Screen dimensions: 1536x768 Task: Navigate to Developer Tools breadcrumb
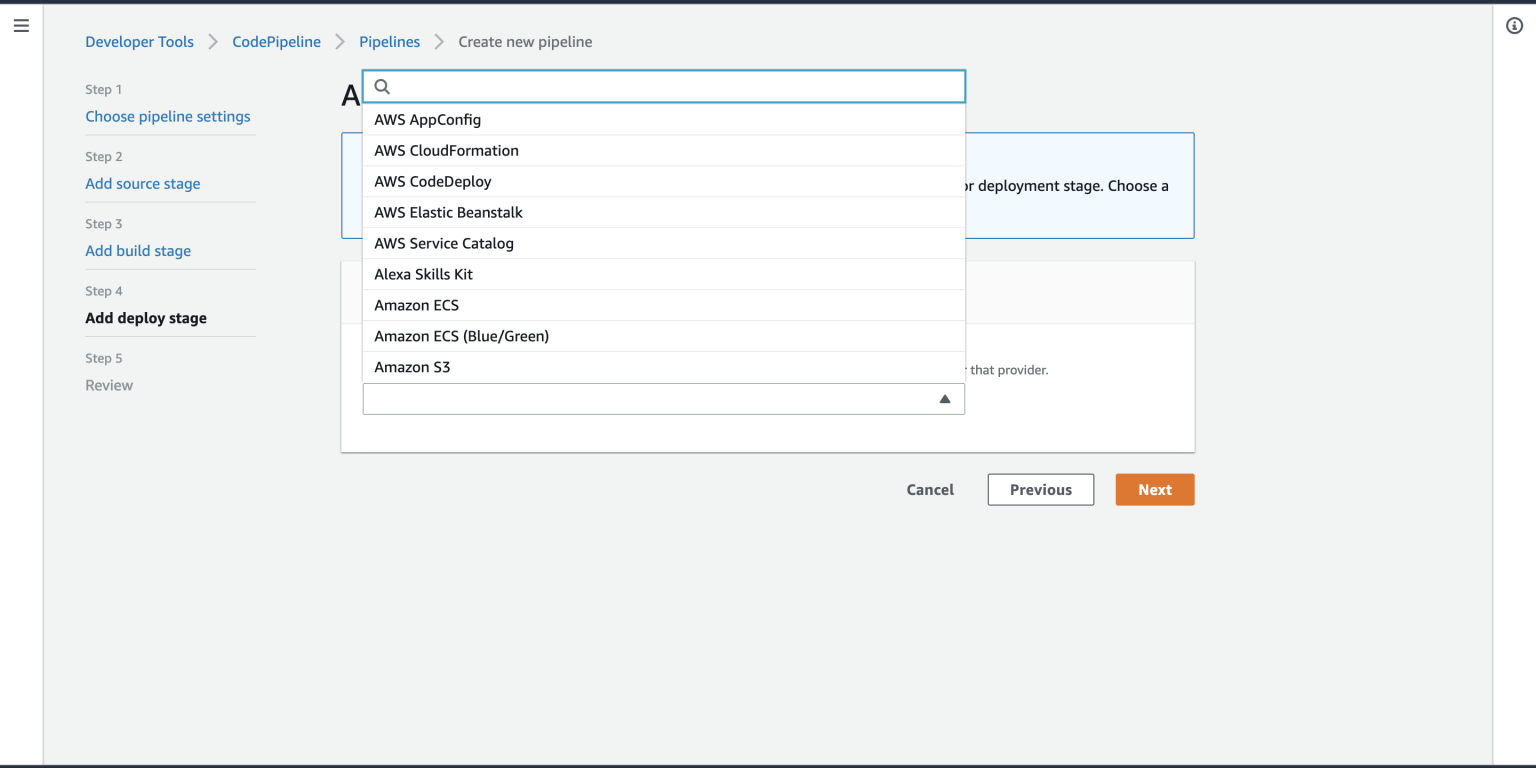139,41
